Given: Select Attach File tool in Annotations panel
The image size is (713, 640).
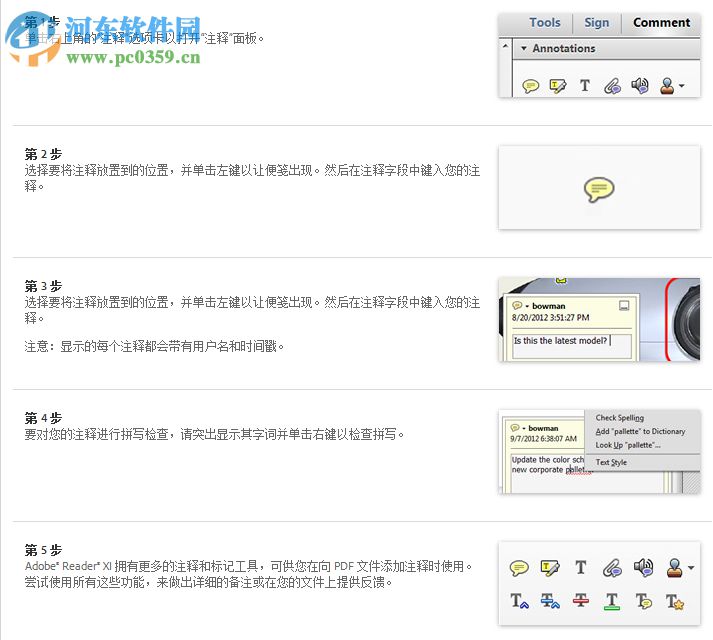Looking at the screenshot, I should pos(612,86).
